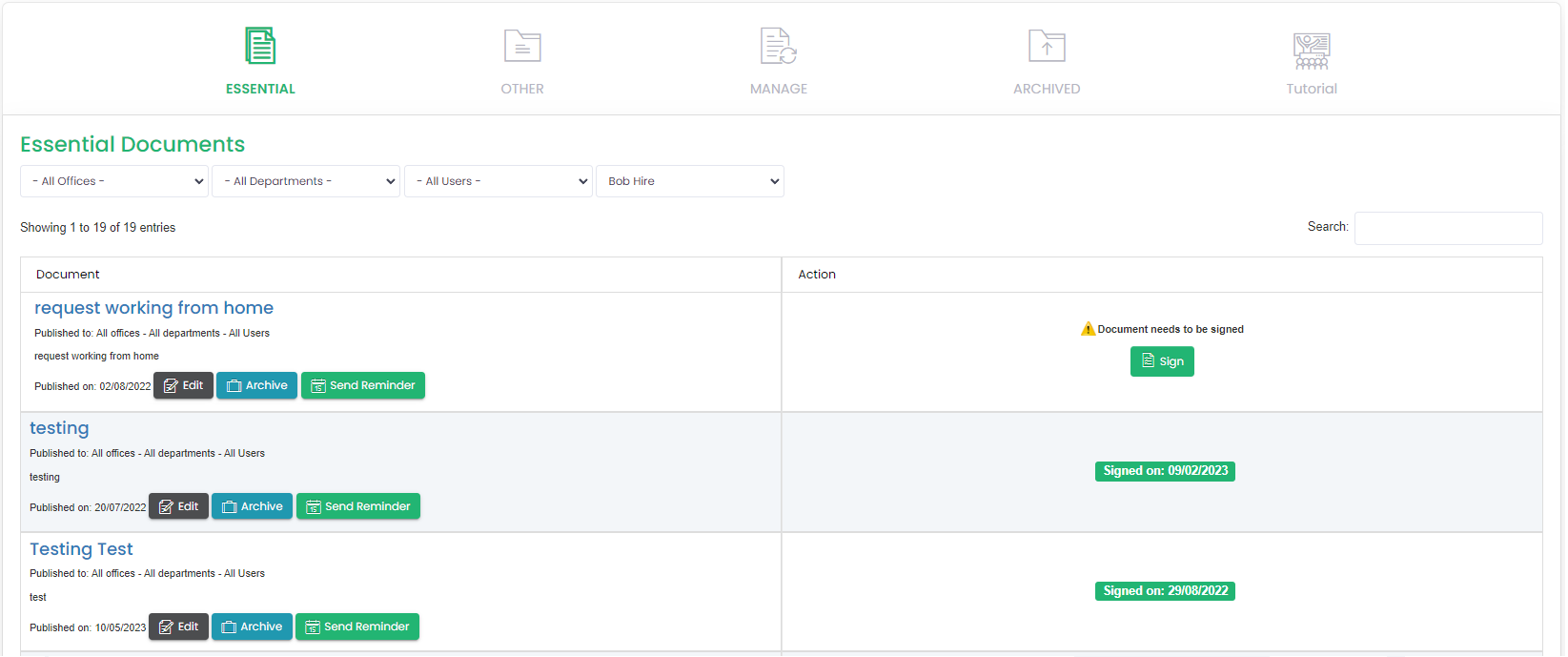Open the Essential documents icon tab

[260, 46]
